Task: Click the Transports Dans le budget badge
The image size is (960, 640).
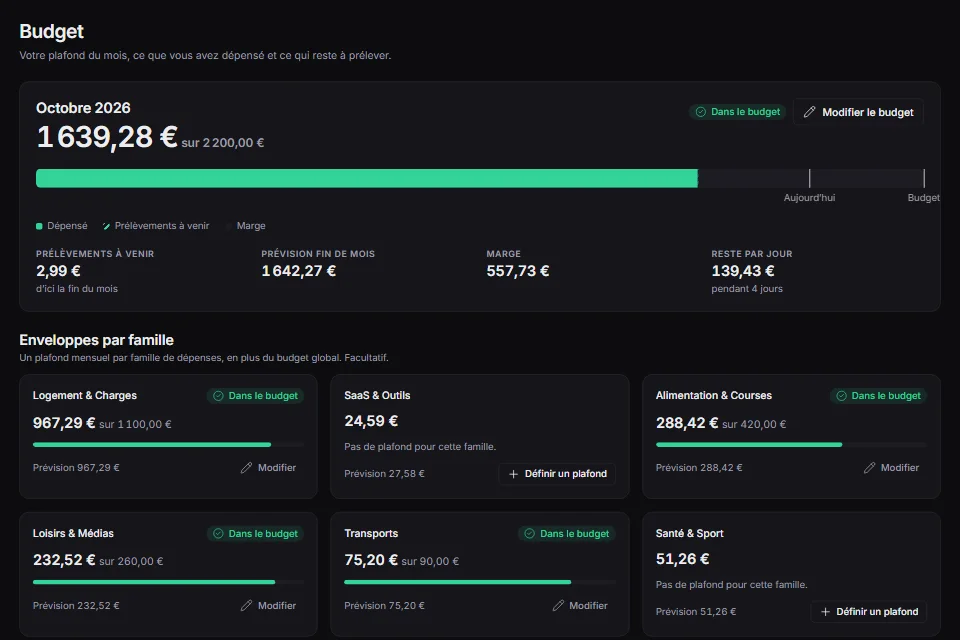Action: tap(566, 534)
